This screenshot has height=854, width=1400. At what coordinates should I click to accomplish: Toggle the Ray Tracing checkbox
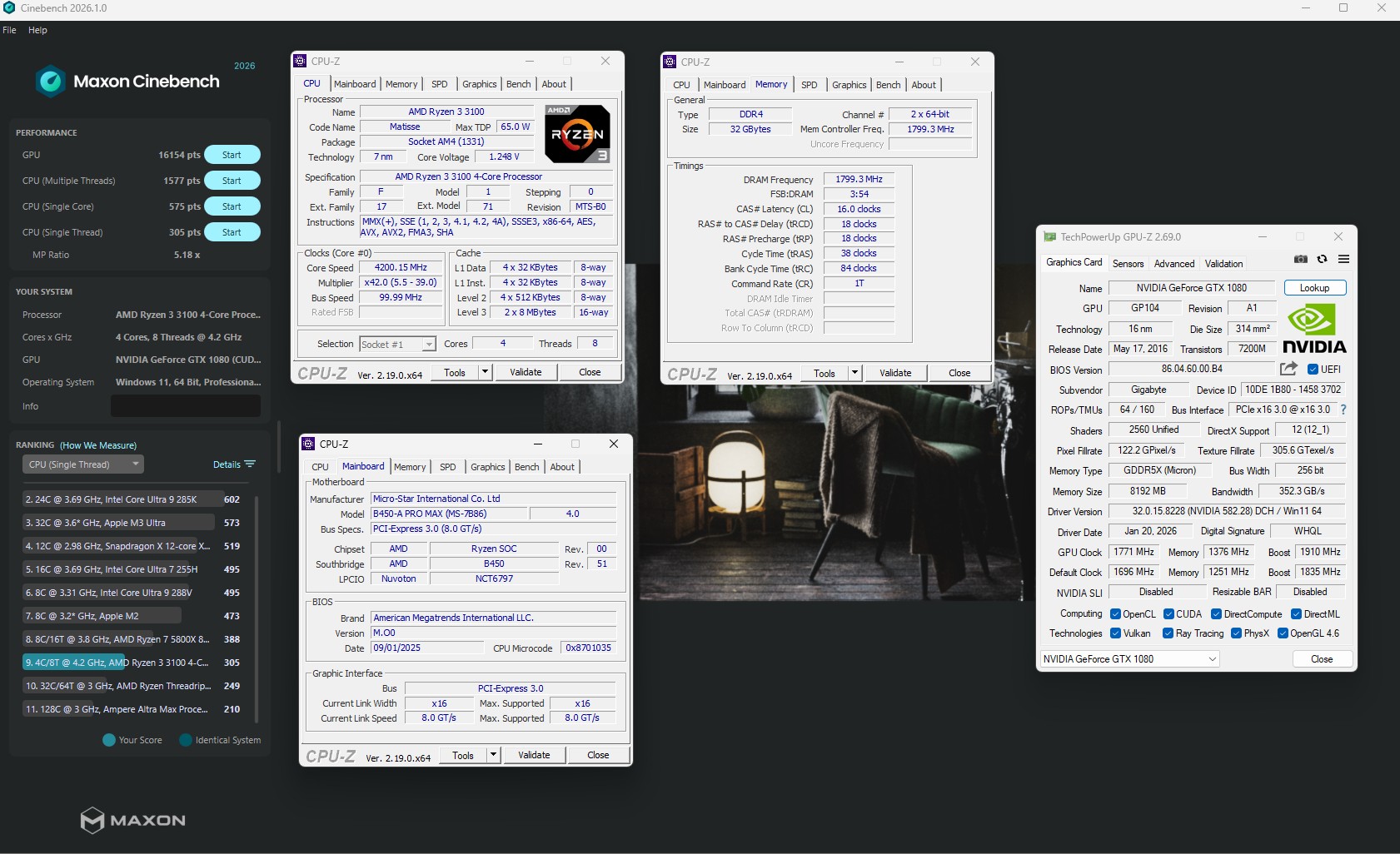point(1168,633)
